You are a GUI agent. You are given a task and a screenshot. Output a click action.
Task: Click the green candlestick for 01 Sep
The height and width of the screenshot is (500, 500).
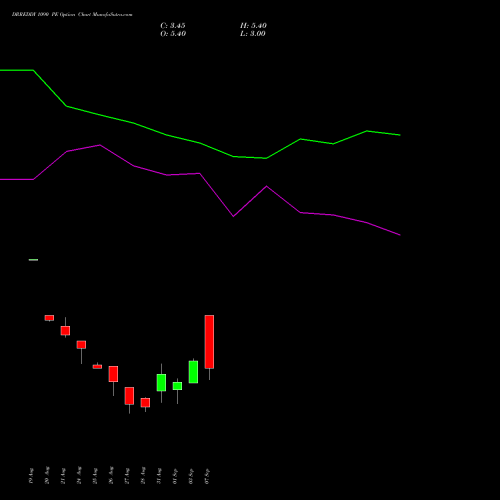[177, 386]
